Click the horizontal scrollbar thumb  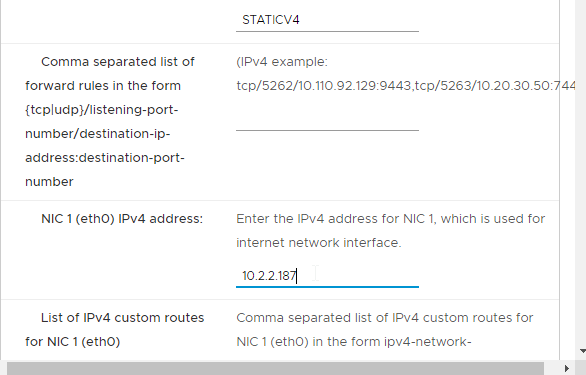[x=275, y=368]
